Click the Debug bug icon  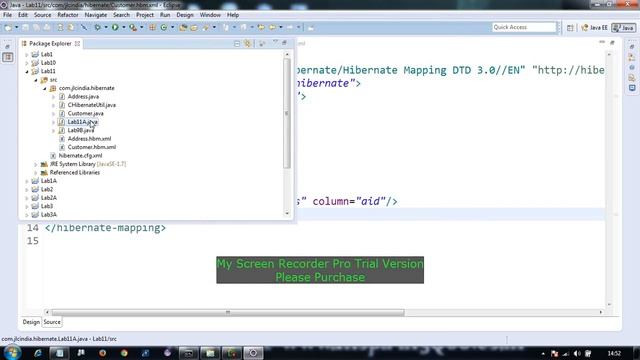[98, 27]
